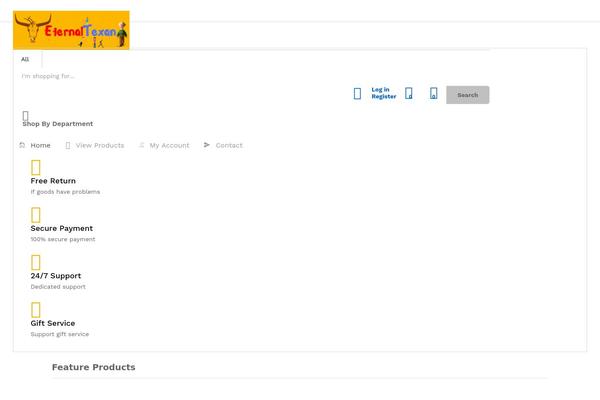This screenshot has width=600, height=400.
Task: Select the Free Return heading
Action: point(53,181)
